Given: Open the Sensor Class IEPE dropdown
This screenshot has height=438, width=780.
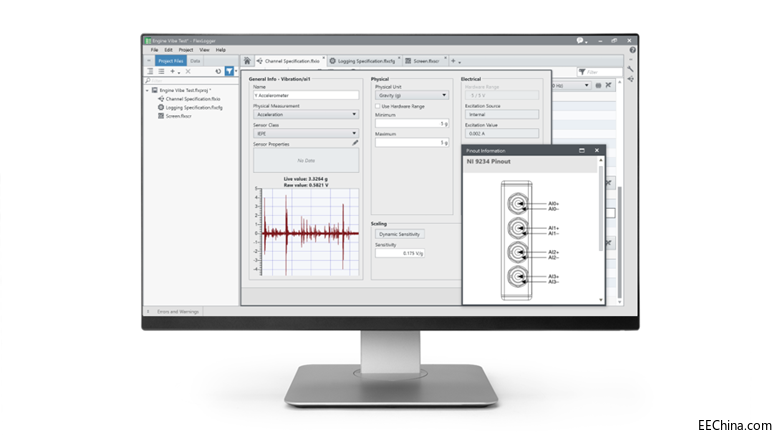Looking at the screenshot, I should pos(305,133).
